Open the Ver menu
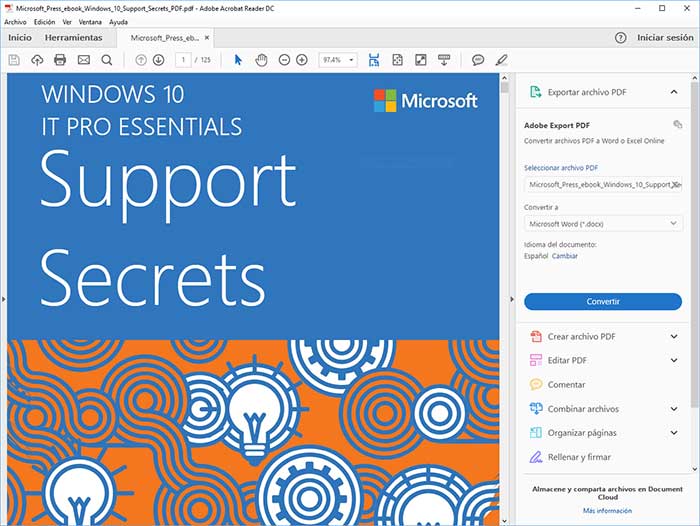Viewport: 700px width, 526px height. [67, 22]
